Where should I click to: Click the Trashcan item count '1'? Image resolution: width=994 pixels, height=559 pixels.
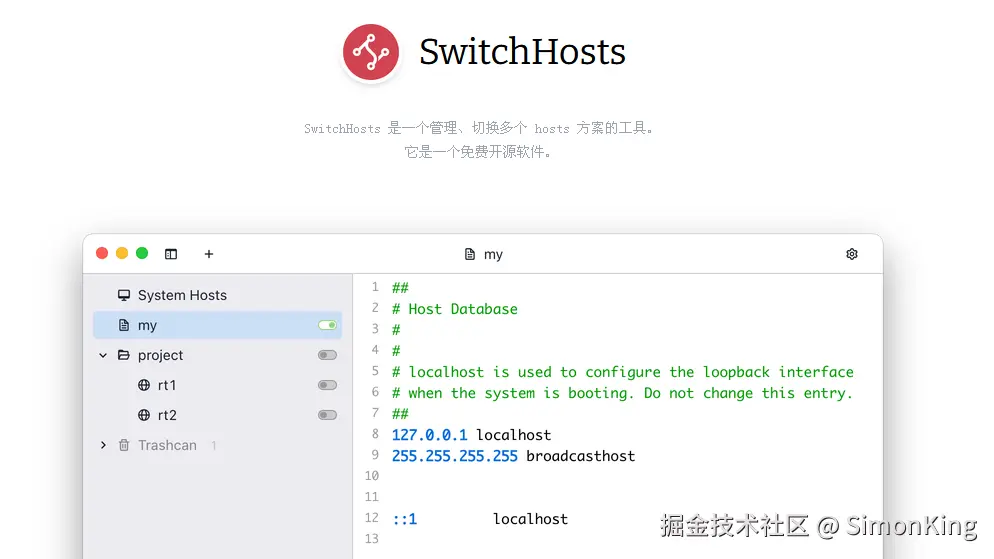point(214,446)
